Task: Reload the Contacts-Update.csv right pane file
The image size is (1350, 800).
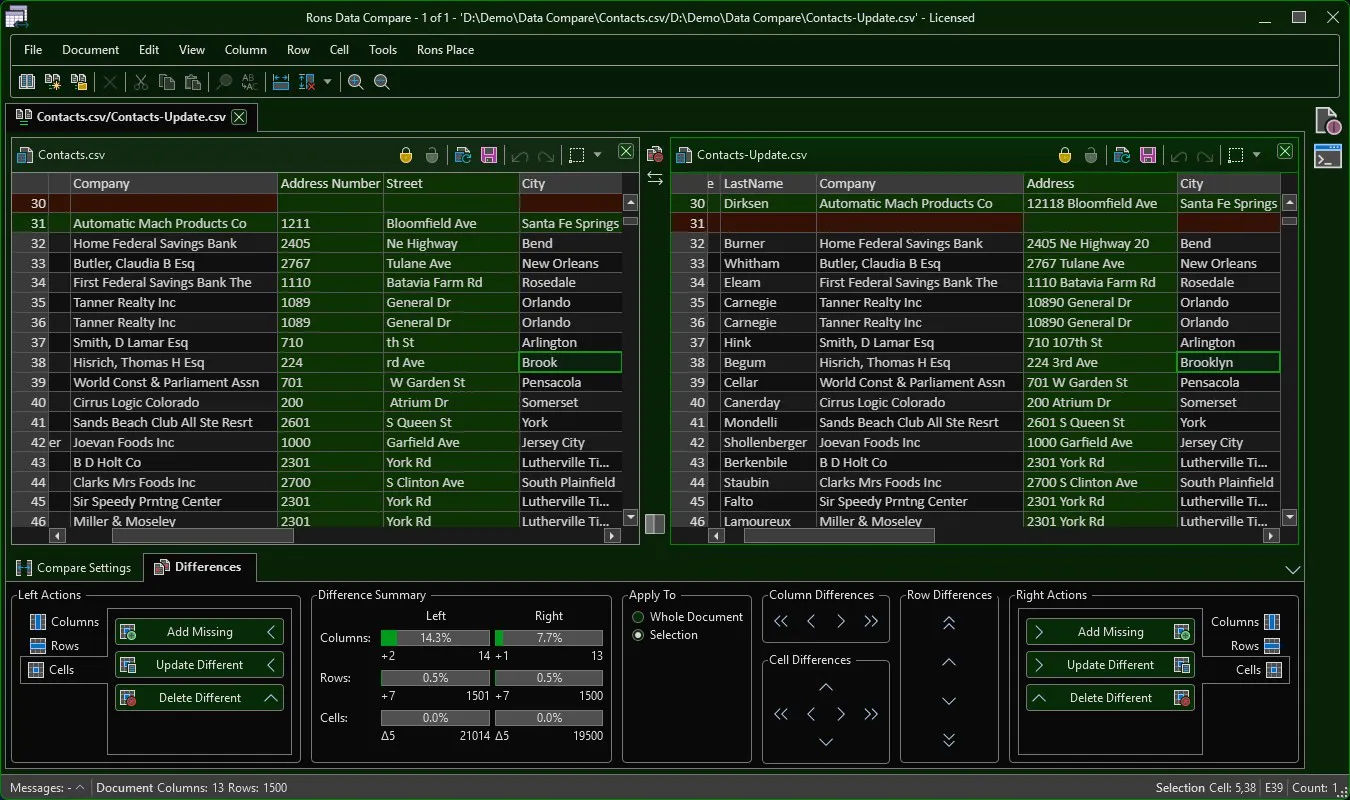Action: coord(1122,155)
